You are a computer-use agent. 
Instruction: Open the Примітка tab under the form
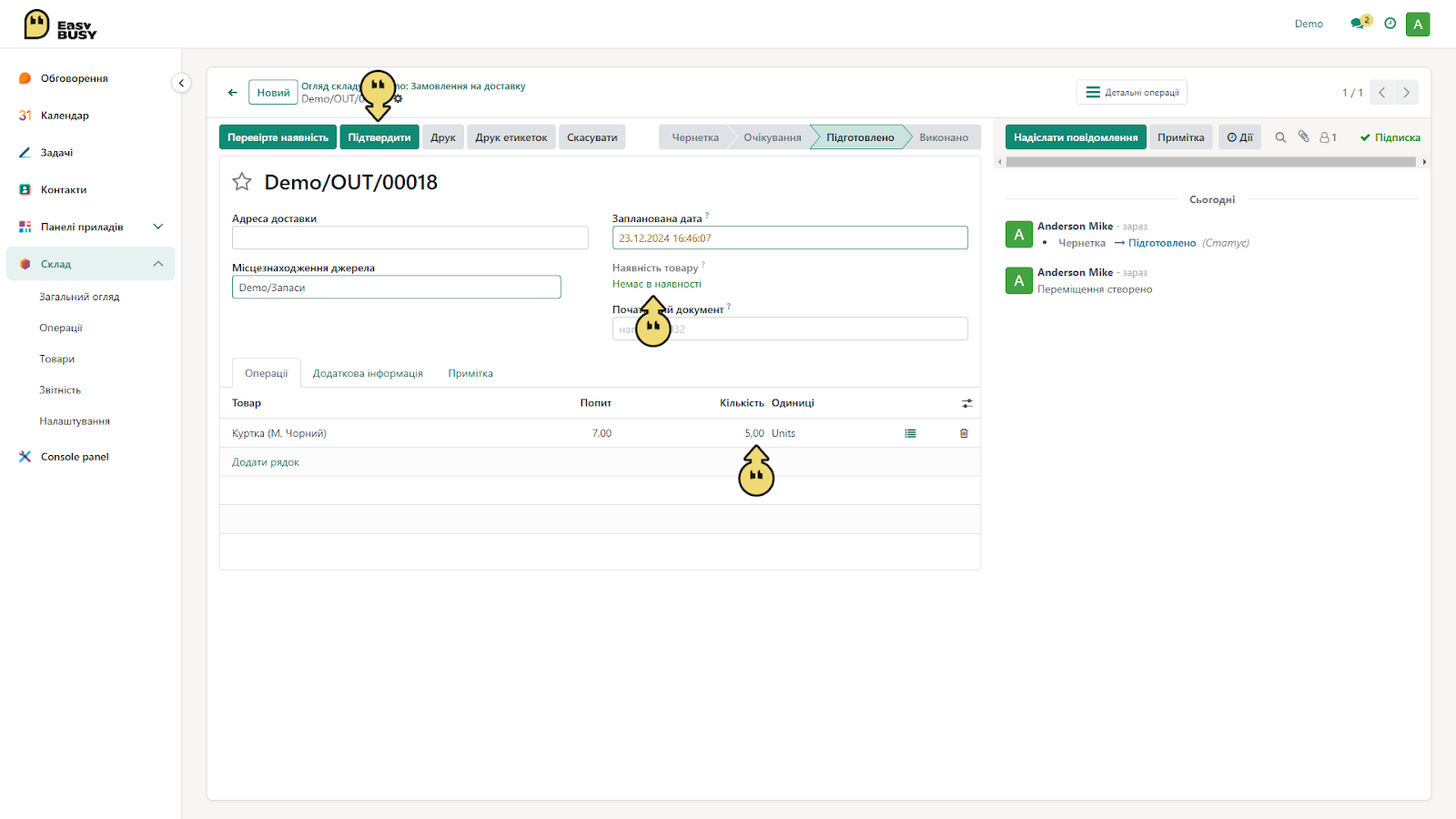[x=470, y=373]
